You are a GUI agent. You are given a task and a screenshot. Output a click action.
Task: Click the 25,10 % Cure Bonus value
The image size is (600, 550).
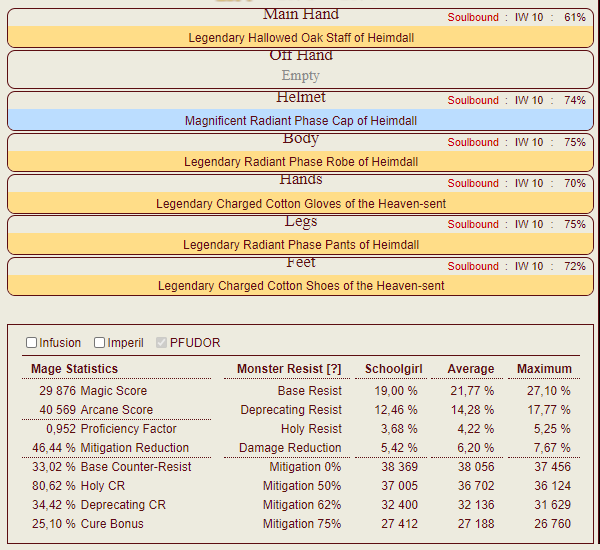tap(54, 524)
